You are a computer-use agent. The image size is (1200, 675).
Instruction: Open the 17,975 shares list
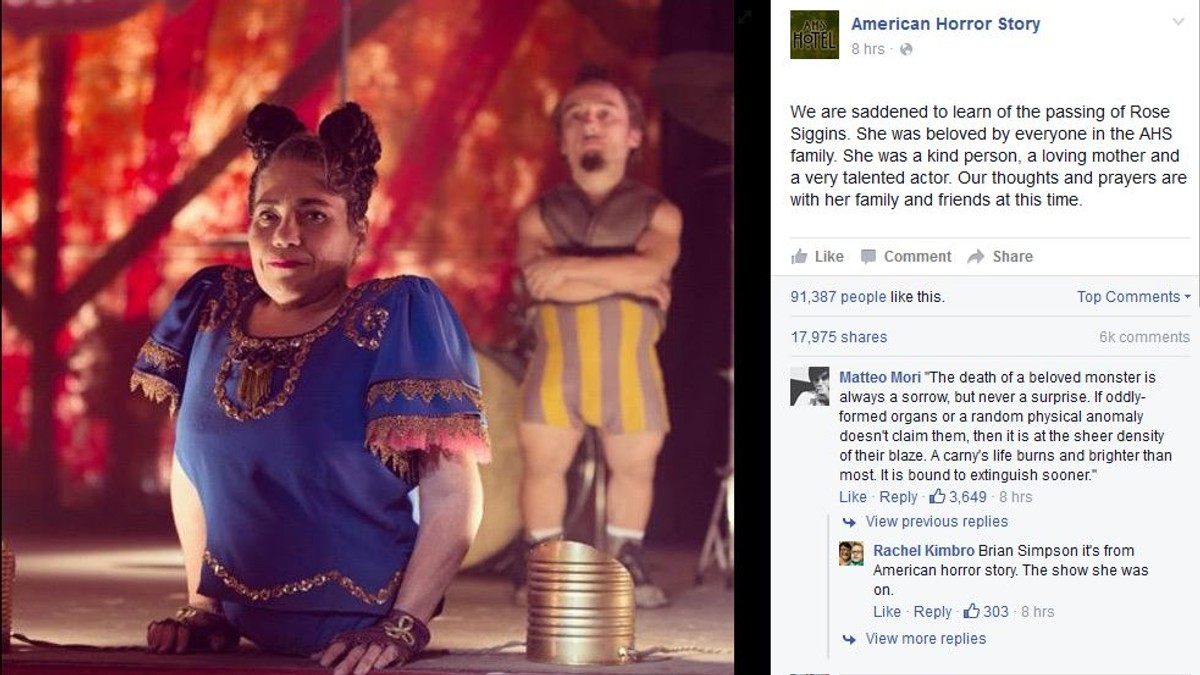click(x=839, y=337)
